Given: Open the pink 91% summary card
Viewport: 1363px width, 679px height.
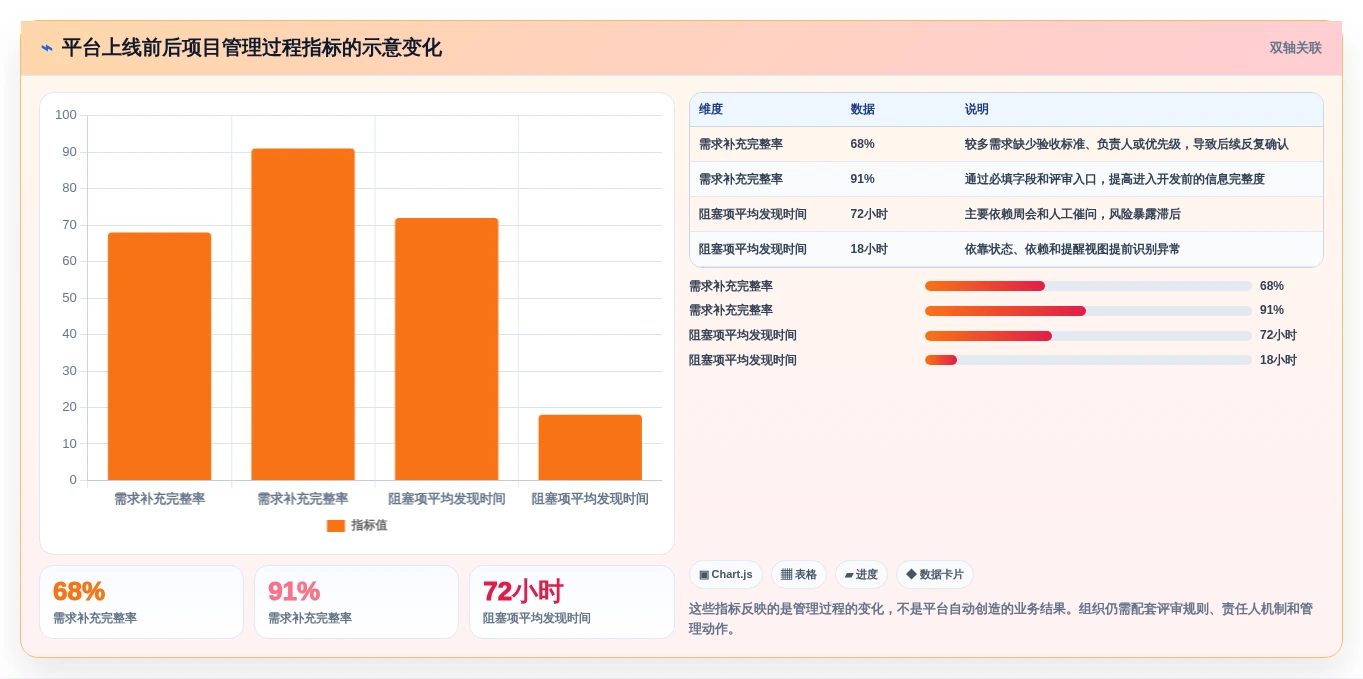Looking at the screenshot, I should (356, 602).
